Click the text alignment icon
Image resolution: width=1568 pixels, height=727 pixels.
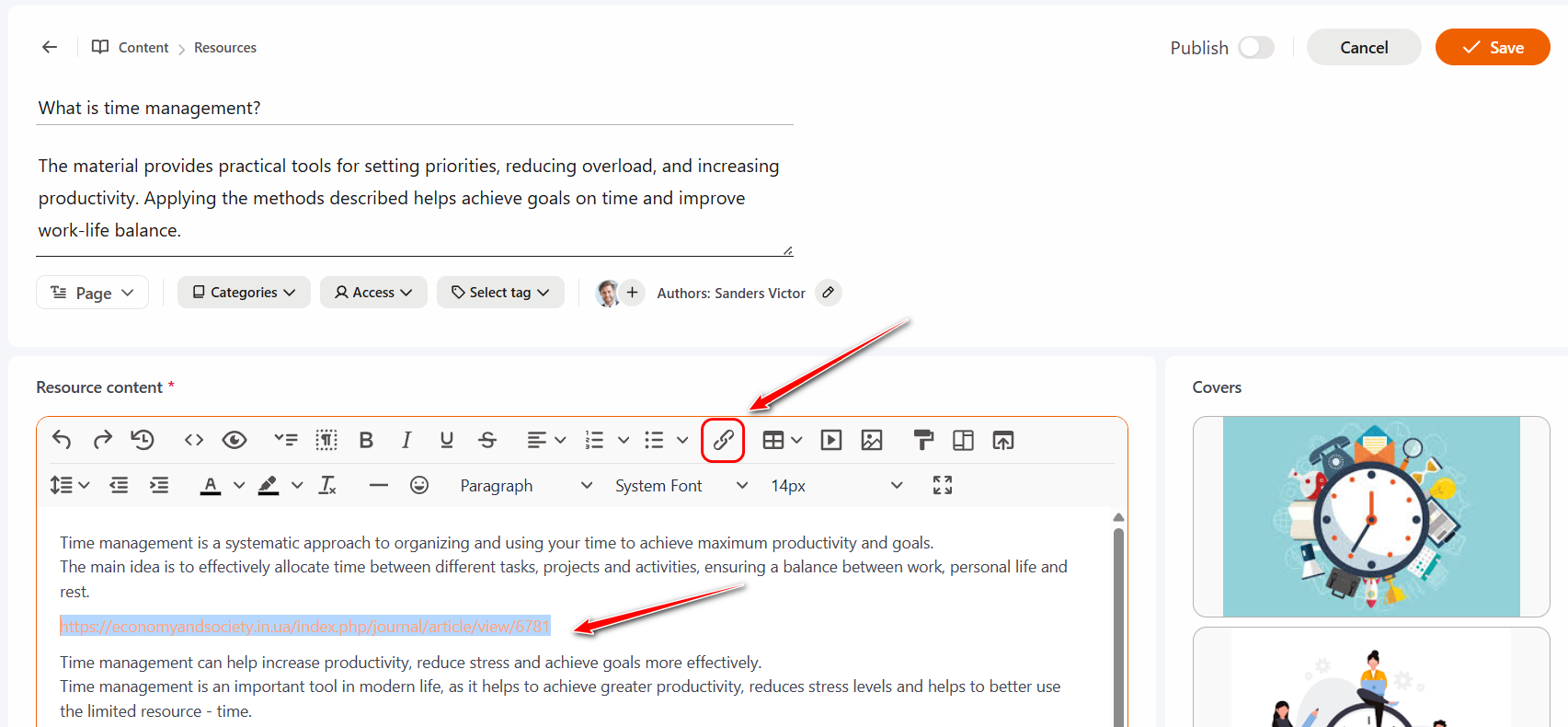pyautogui.click(x=536, y=440)
